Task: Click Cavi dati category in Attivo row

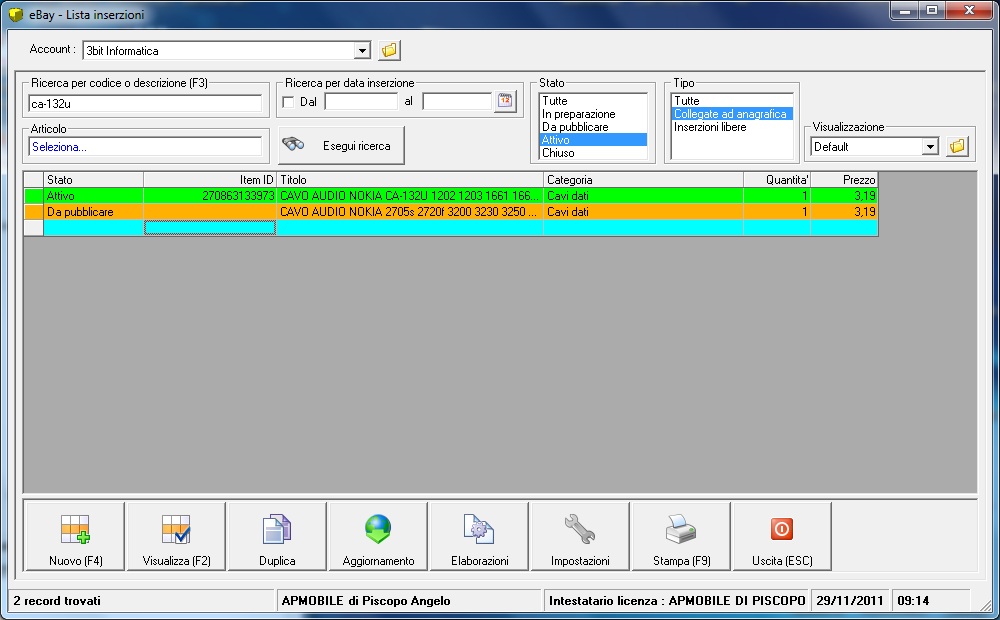Action: click(x=643, y=196)
